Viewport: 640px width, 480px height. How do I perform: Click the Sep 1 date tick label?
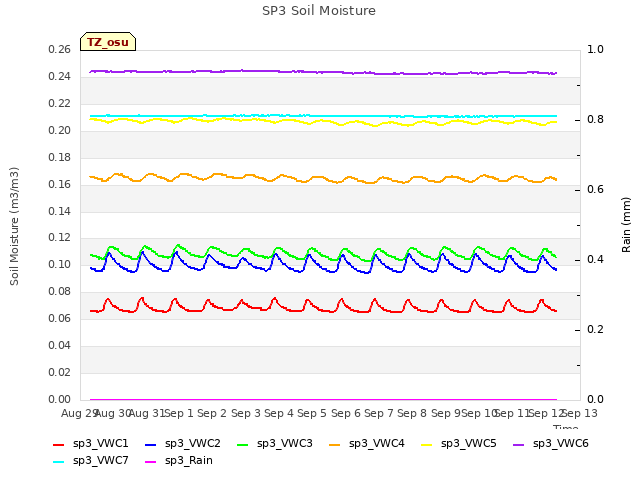pos(178,413)
